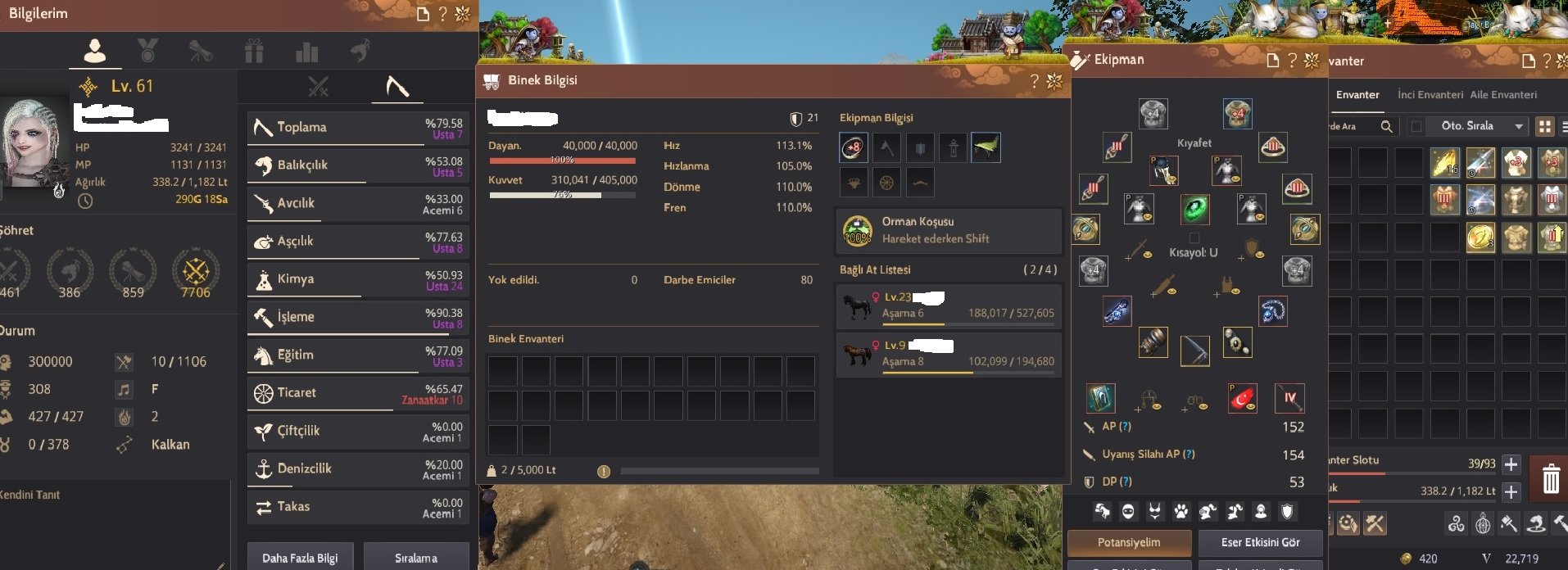
Task: Toggle the inventory grid view button
Action: point(1544,126)
